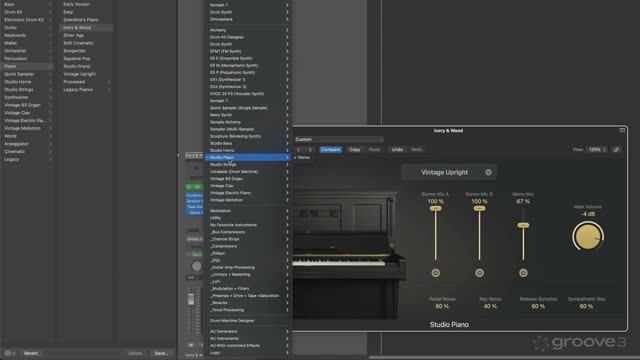Screen dimensions: 640x360
Task: Click the Copy button in plugin header
Action: 355,149
